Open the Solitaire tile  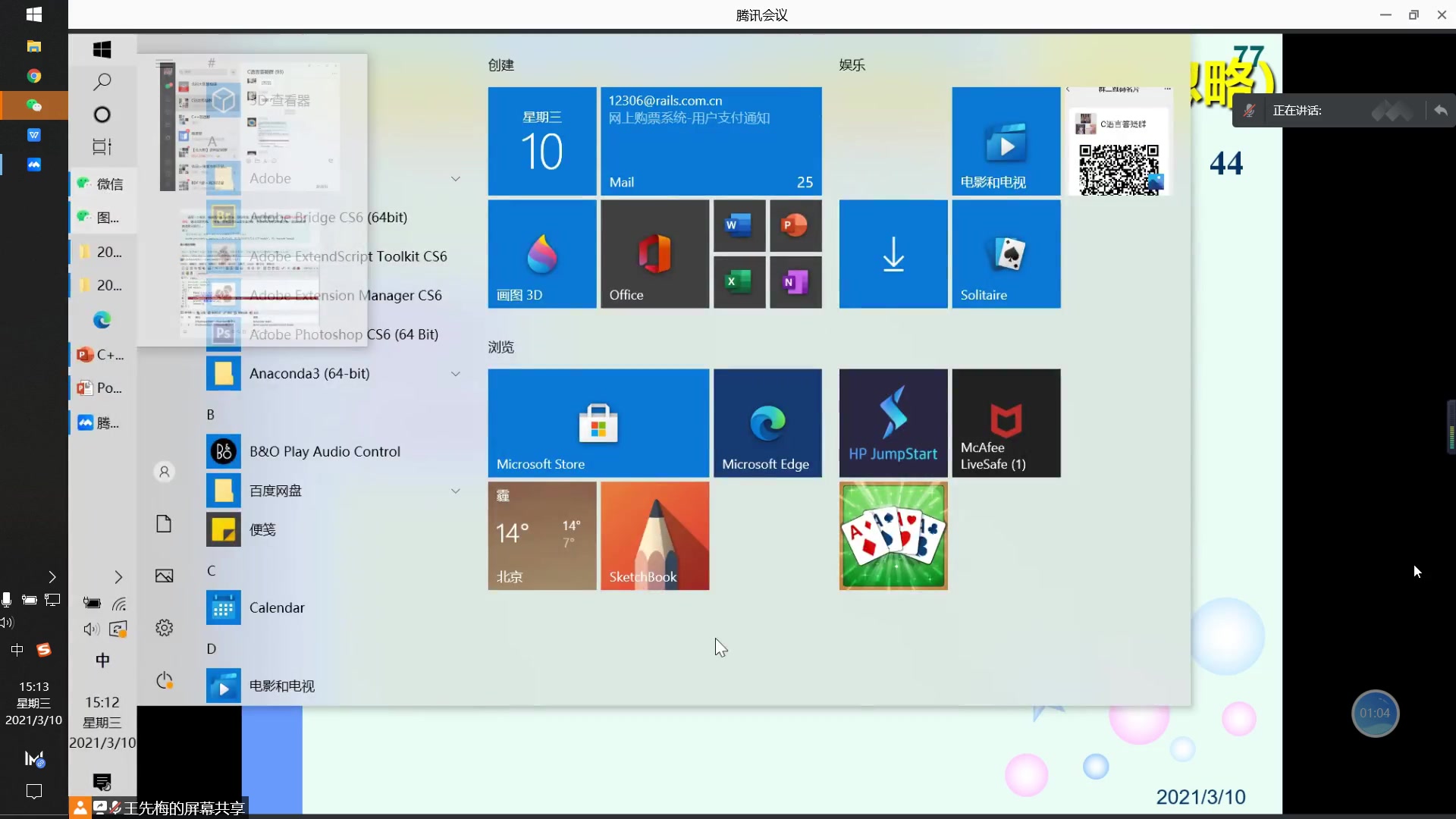point(1006,254)
